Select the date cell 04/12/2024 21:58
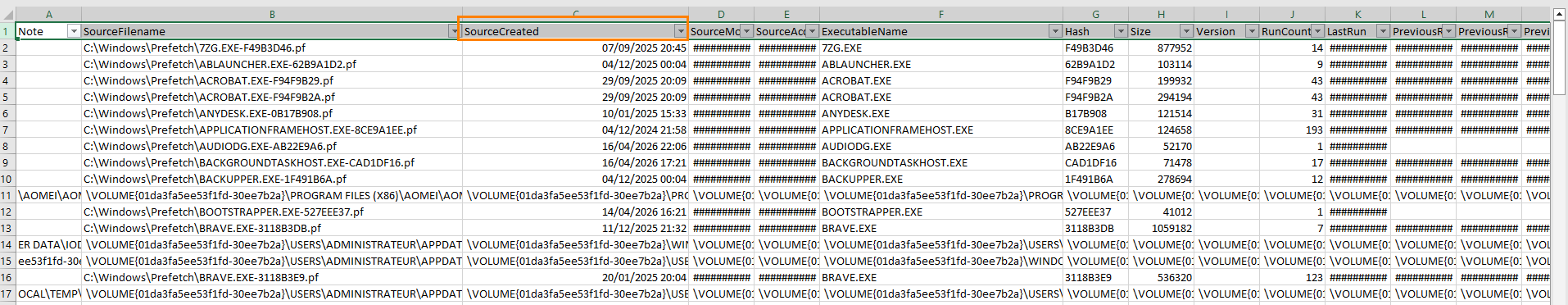The height and width of the screenshot is (305, 1568). pos(576,130)
